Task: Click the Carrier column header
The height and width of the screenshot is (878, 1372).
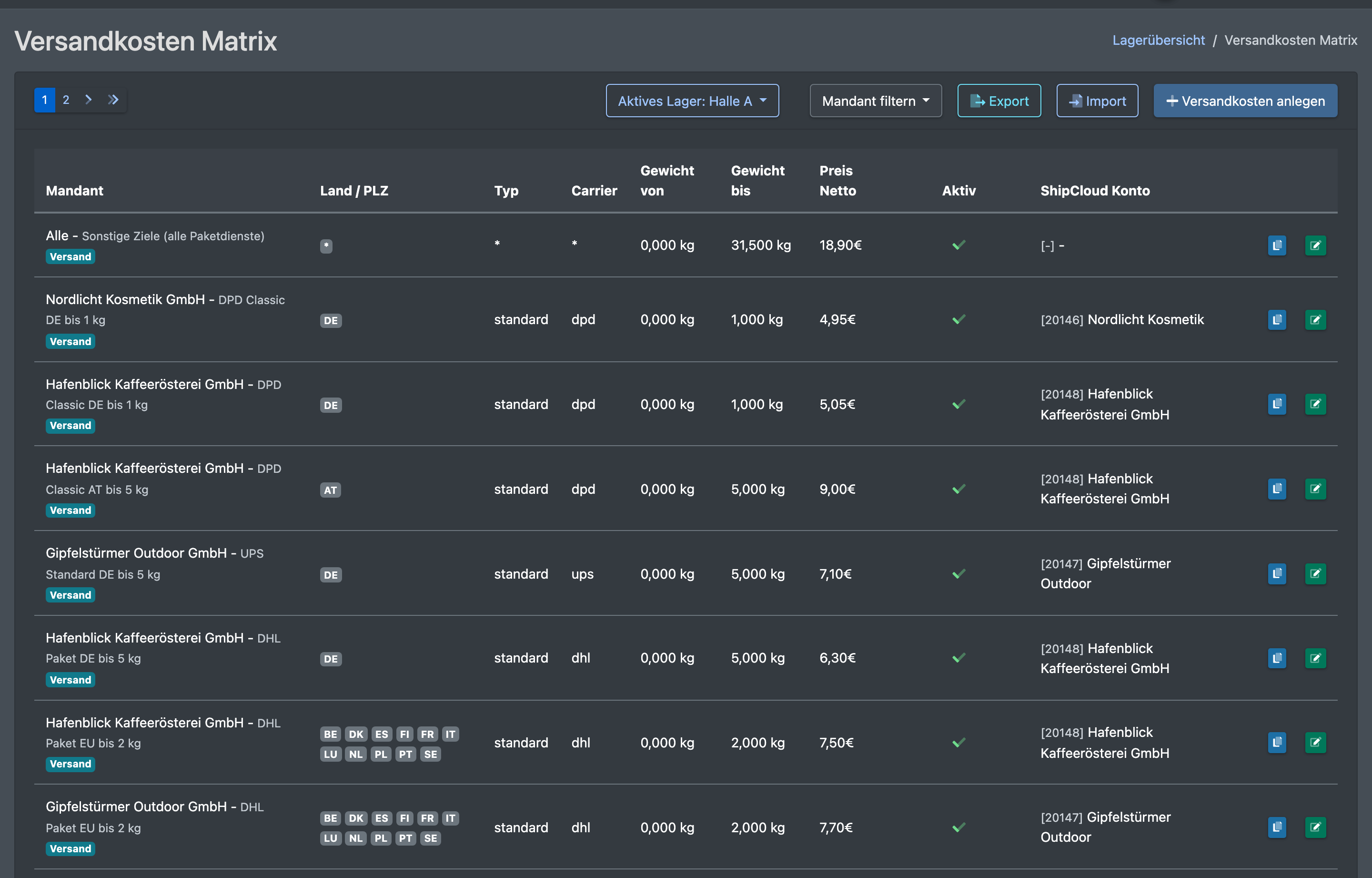Action: click(x=594, y=190)
